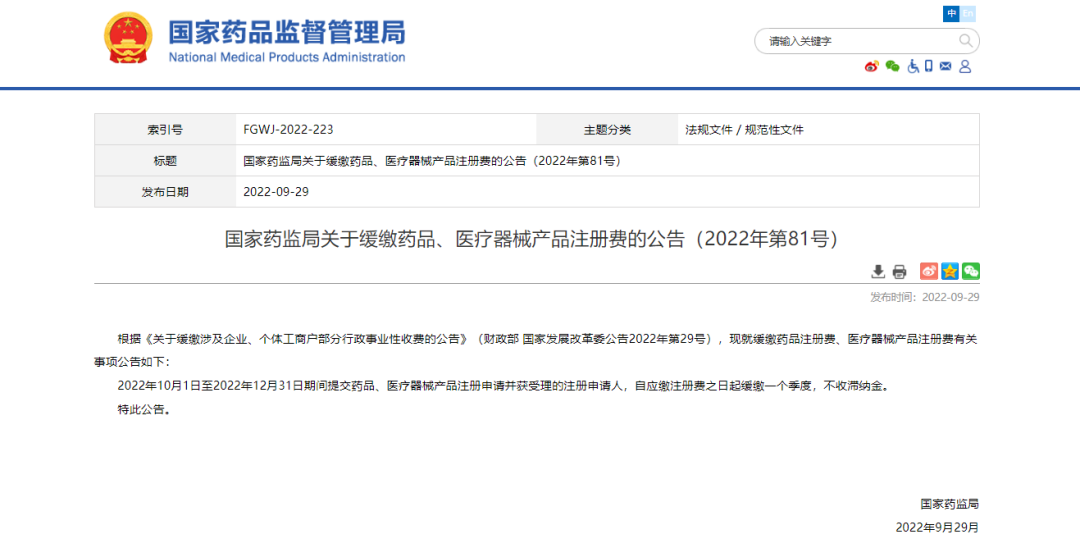
Task: Share article via green WeChat button
Action: [x=971, y=271]
